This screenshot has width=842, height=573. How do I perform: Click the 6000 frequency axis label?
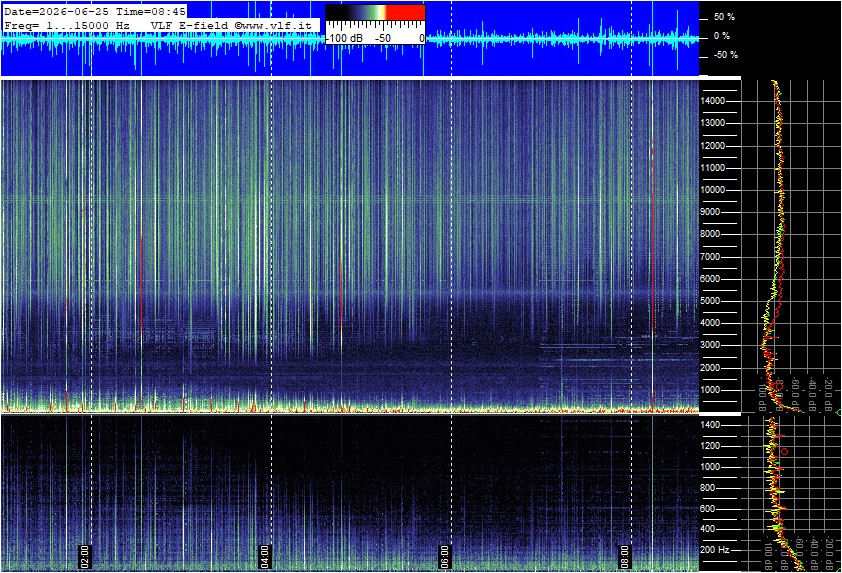(710, 279)
